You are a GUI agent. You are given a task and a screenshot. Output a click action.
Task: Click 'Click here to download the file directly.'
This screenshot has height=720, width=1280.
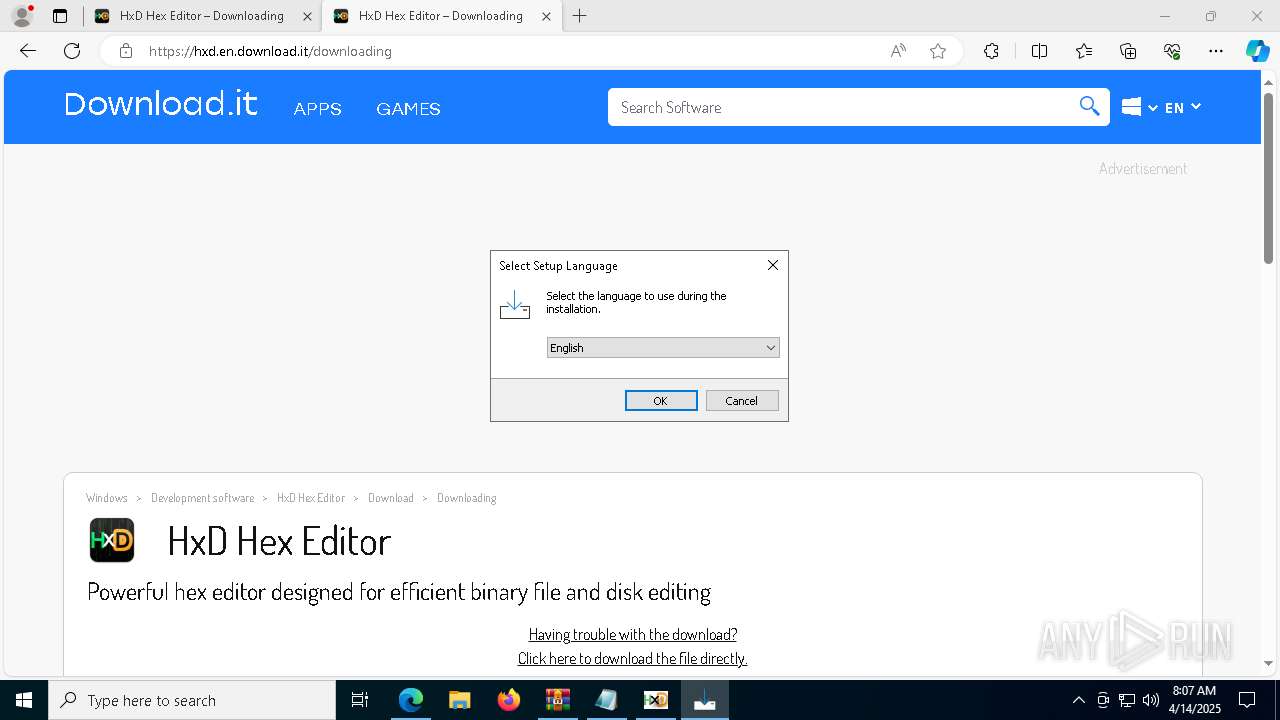click(x=632, y=658)
